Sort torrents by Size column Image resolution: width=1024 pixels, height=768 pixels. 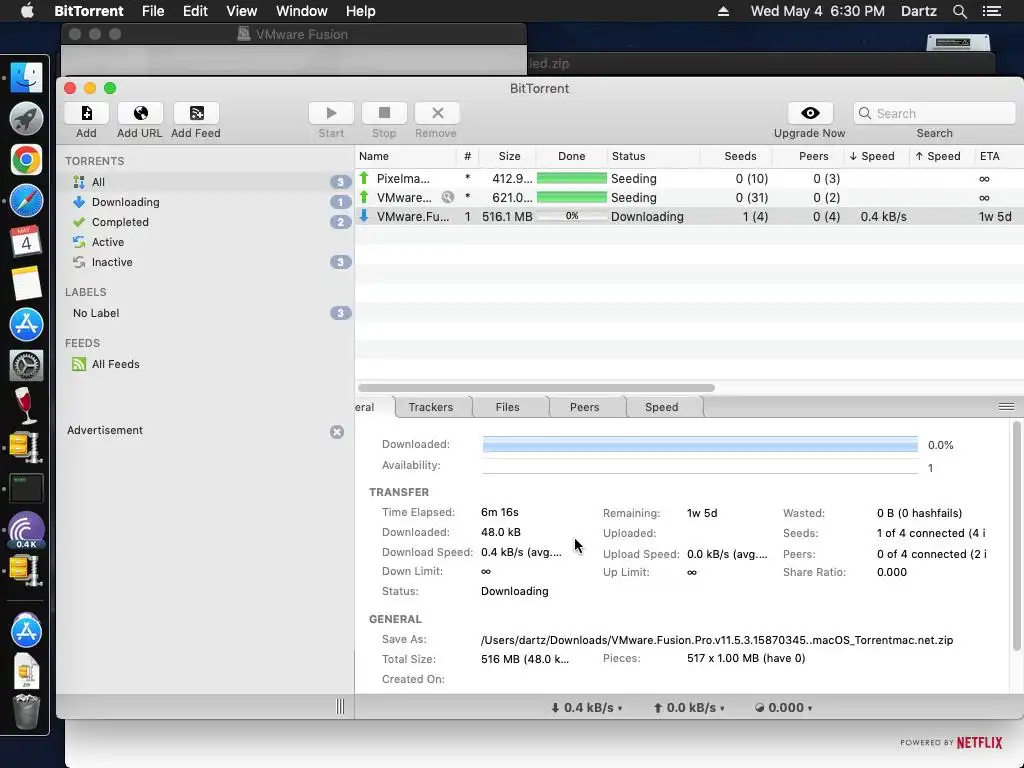[509, 157]
